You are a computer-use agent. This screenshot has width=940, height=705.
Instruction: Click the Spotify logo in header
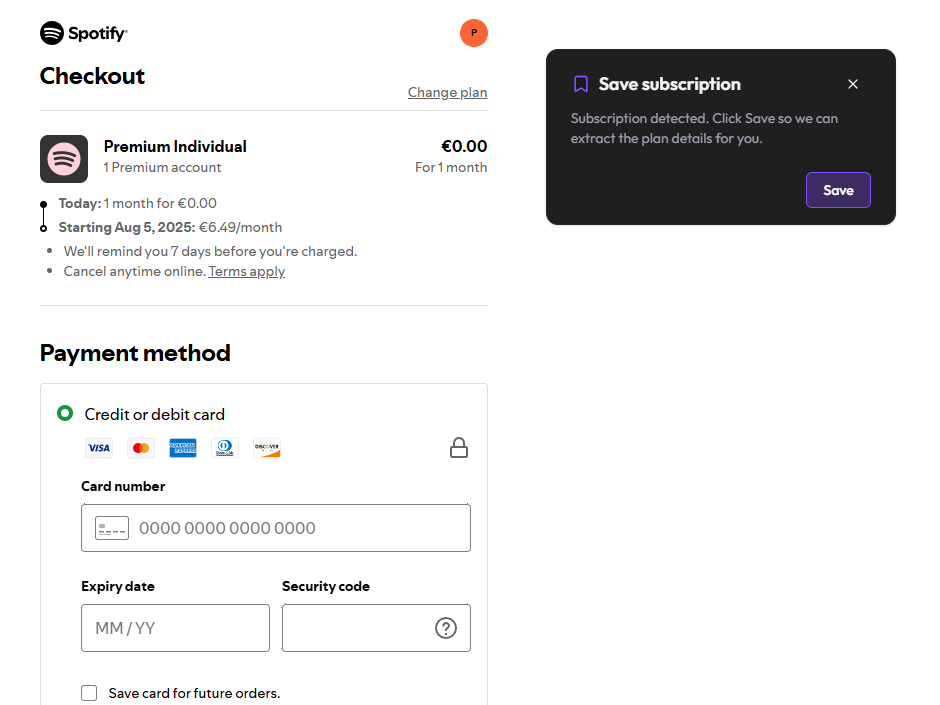[x=84, y=33]
